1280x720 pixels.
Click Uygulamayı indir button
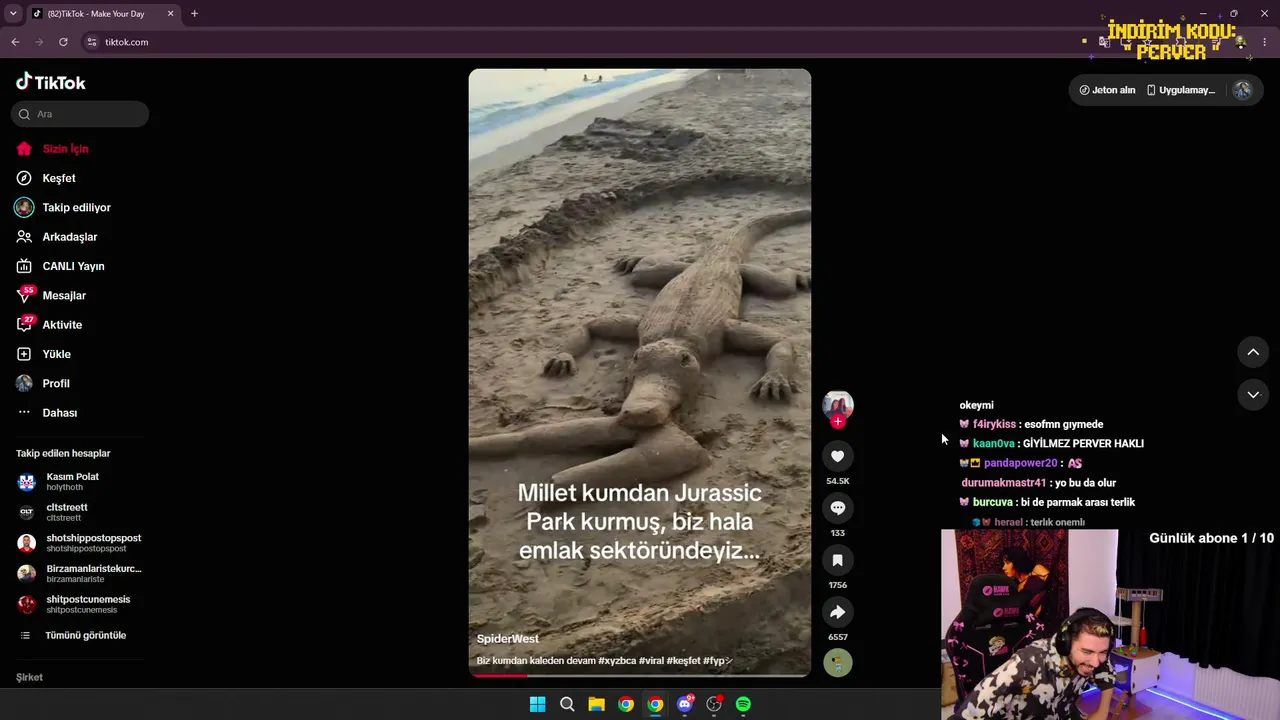click(x=1181, y=90)
